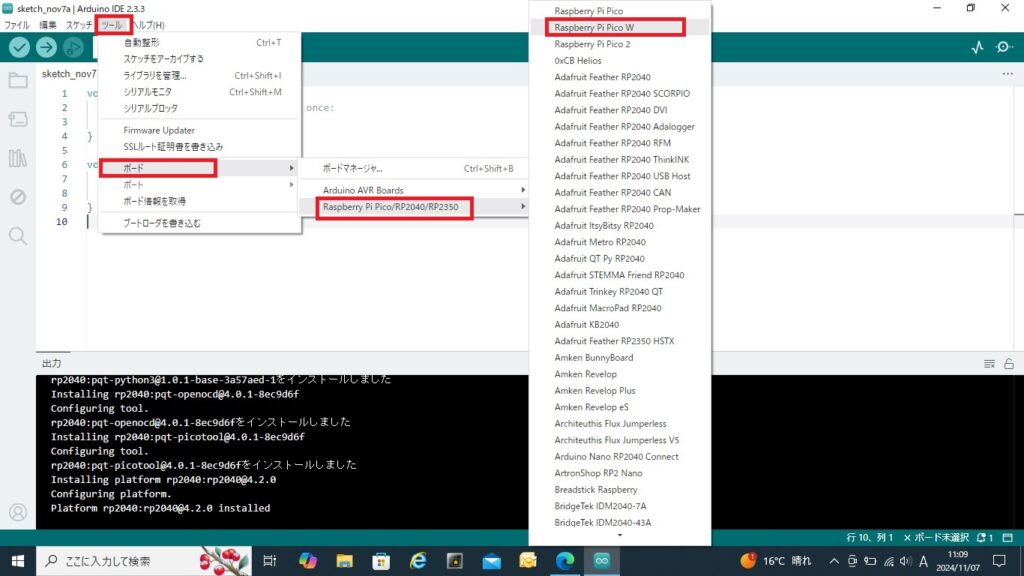Click the Windows search box on taskbar
This screenshot has height=576, width=1024.
[x=144, y=561]
